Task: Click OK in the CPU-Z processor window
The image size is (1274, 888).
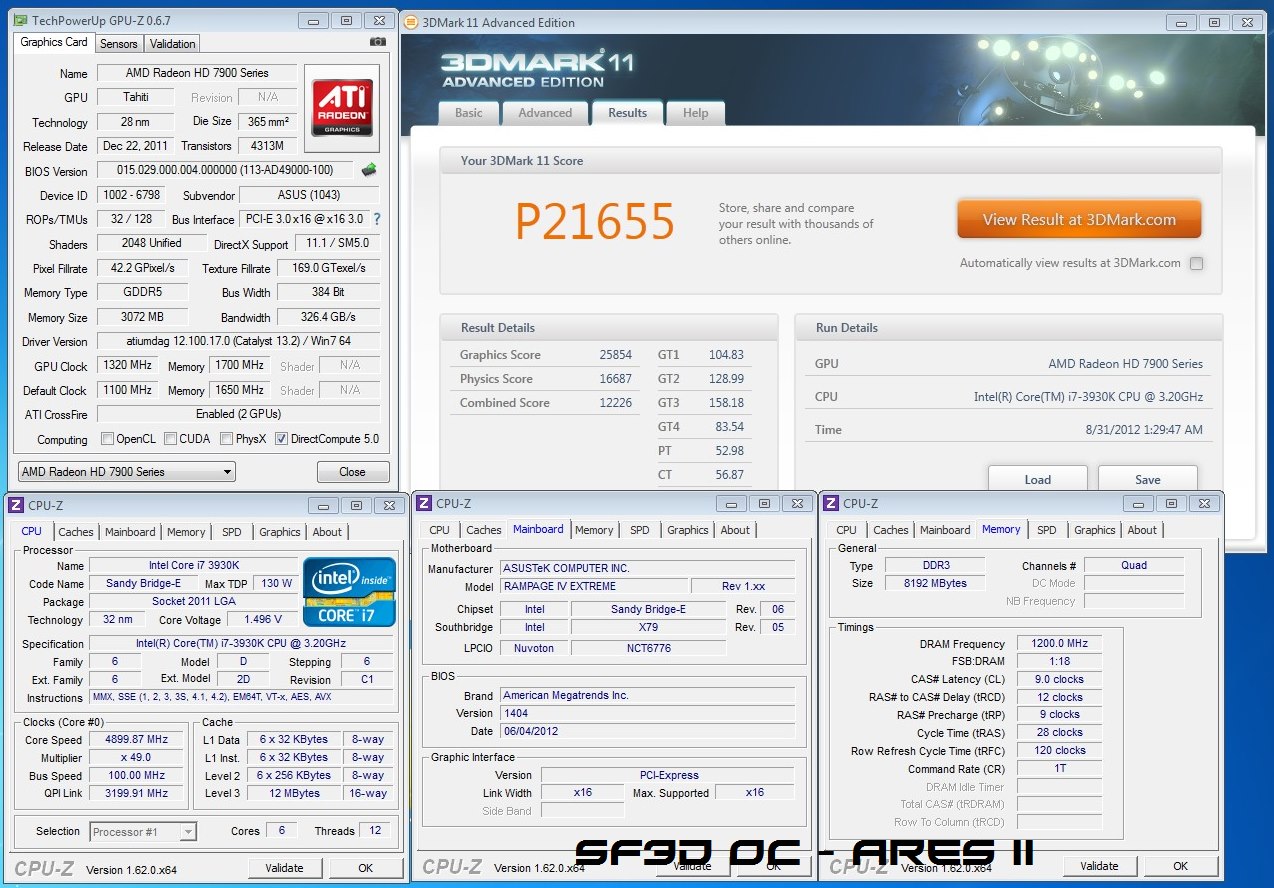Action: (366, 868)
